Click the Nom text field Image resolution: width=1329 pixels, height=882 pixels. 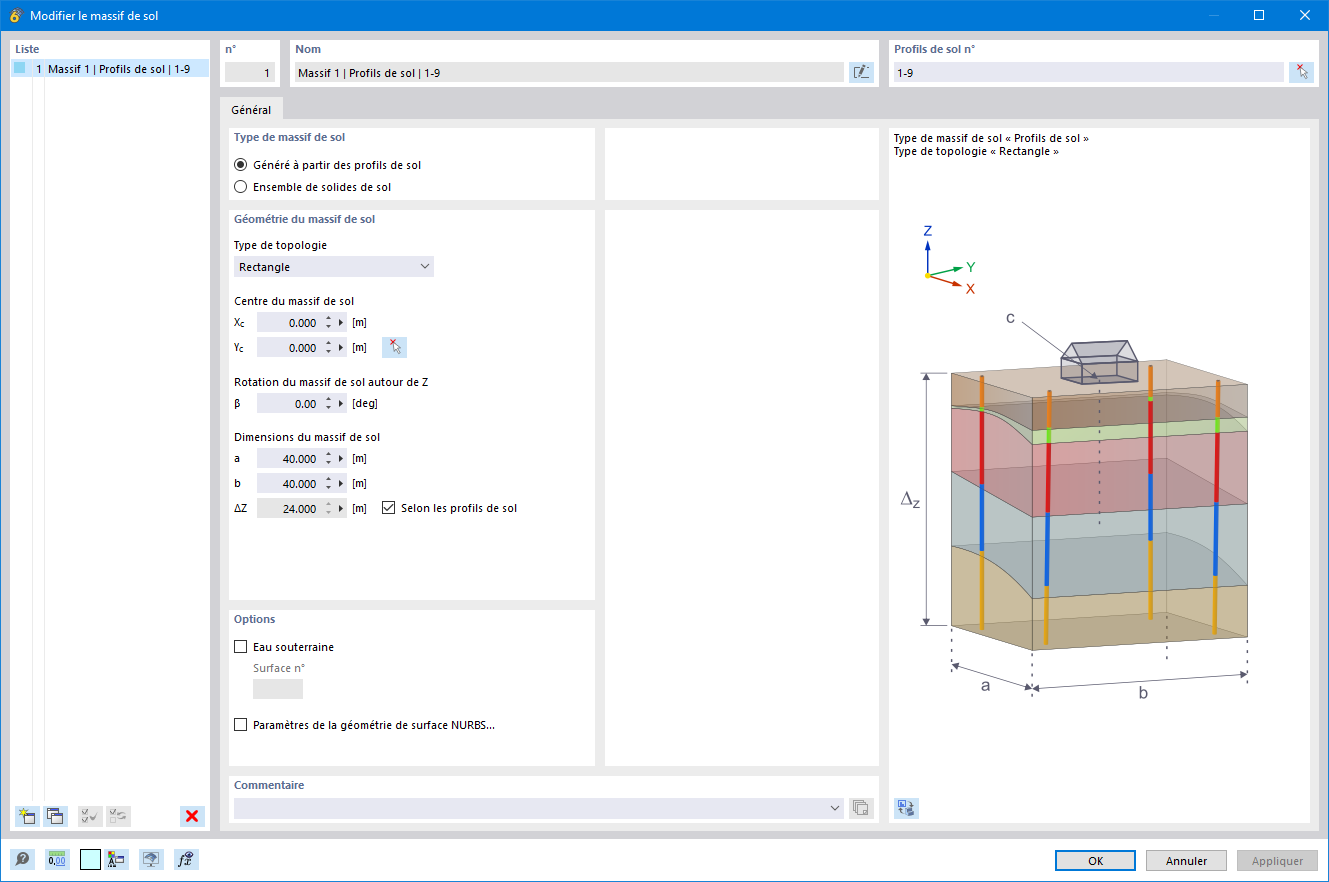coord(569,72)
